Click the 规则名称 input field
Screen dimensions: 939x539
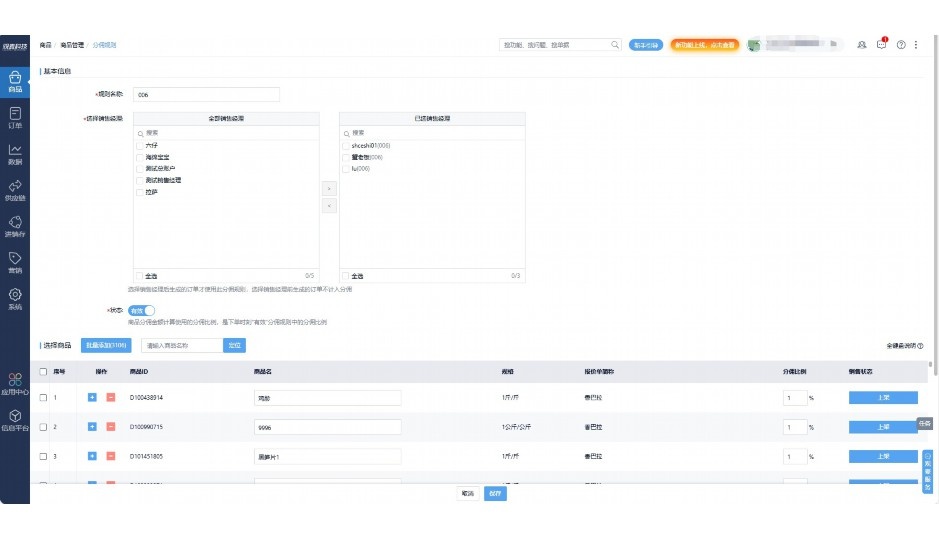point(206,95)
